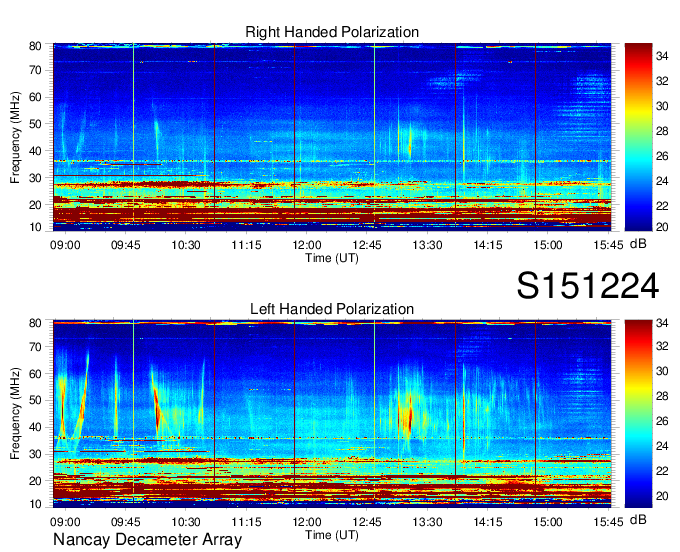This screenshot has width=680, height=552.
Task: Click '14:15' time tick under Left Handed plot
Action: tap(487, 522)
